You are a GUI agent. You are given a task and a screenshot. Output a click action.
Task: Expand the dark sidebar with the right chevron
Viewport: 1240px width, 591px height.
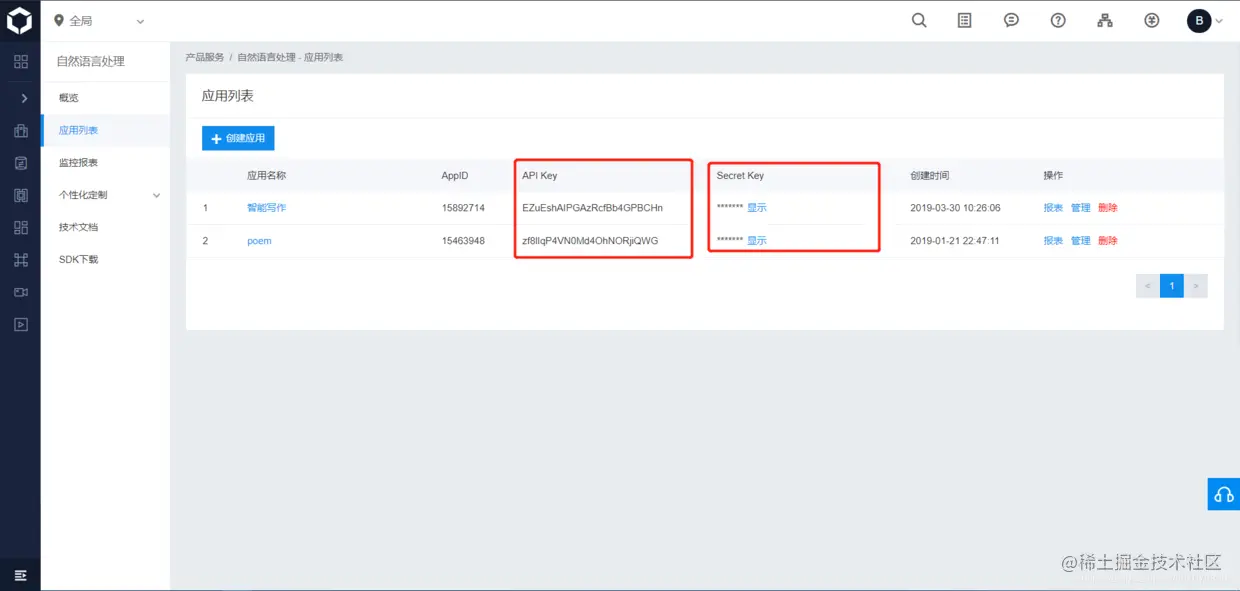24,98
